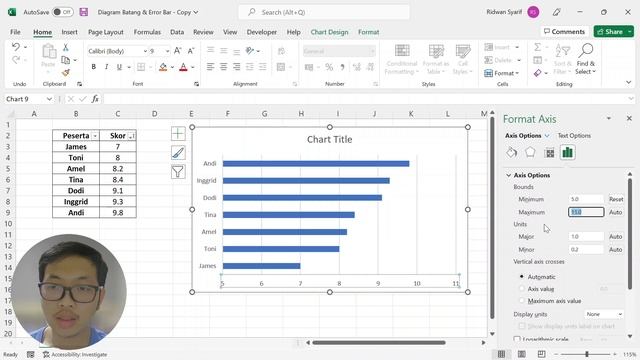Click the Cut scissors icon
The width and height of the screenshot is (640, 360).
(x=65, y=48)
